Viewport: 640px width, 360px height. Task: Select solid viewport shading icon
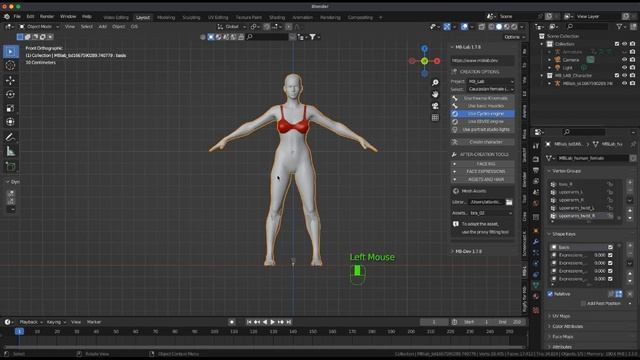coord(499,27)
